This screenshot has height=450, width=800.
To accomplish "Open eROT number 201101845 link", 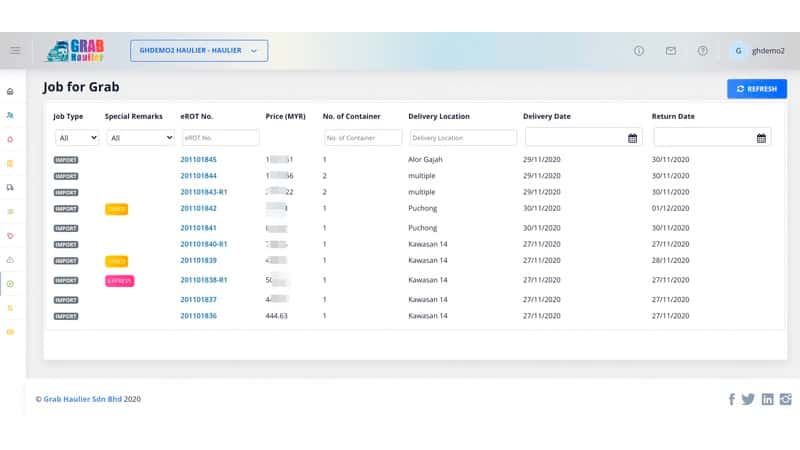I will (x=198, y=160).
